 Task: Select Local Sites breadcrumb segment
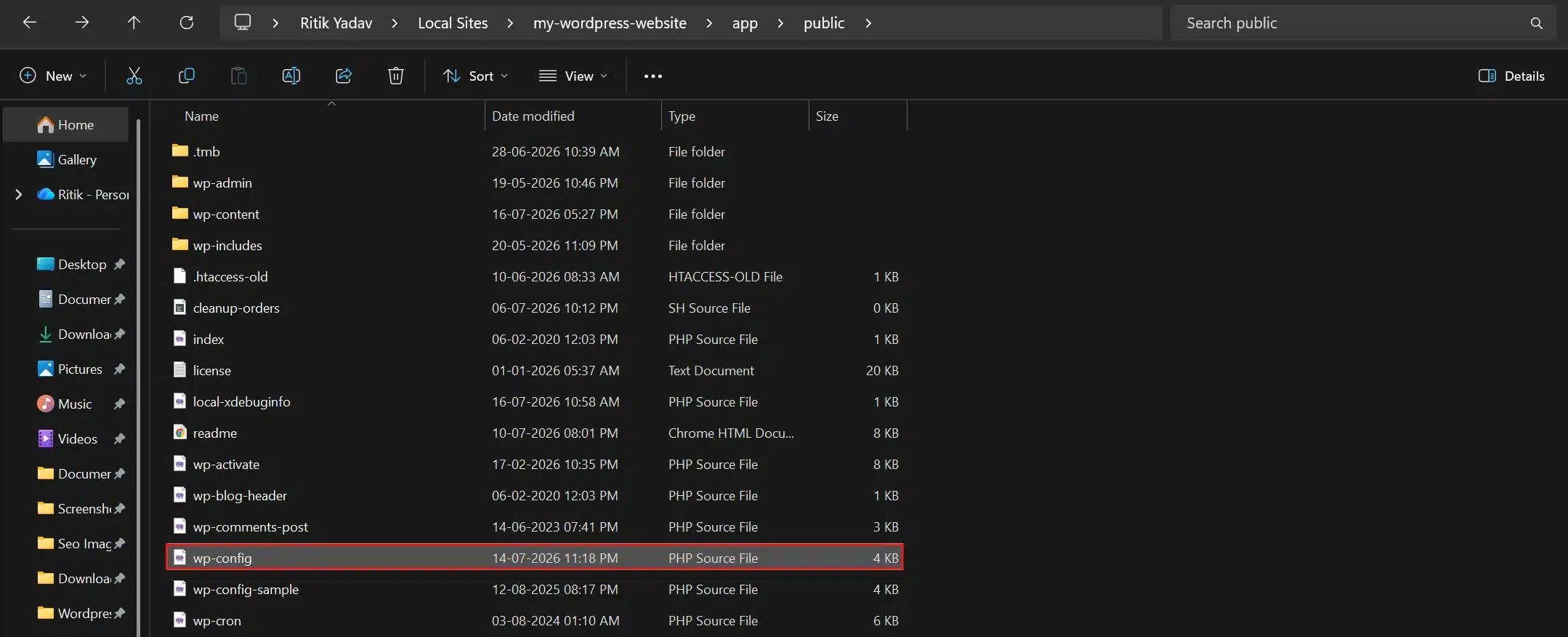point(453,23)
